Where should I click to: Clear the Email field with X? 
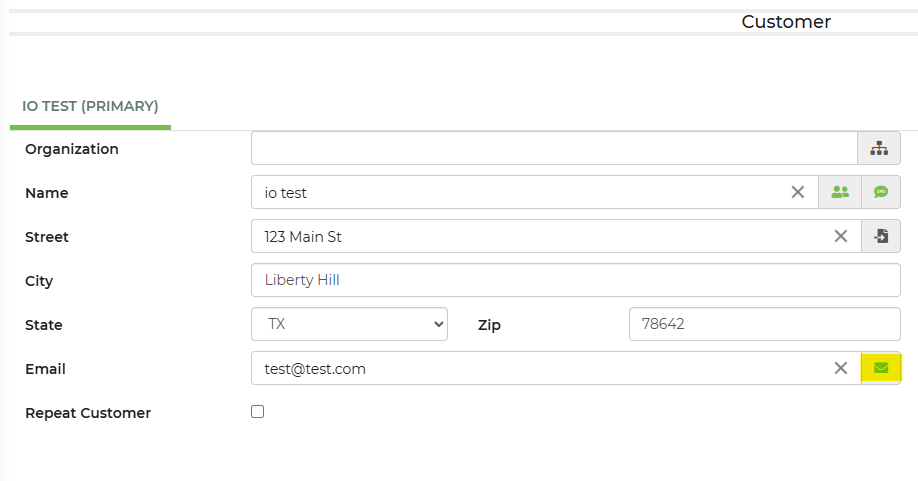tap(841, 368)
